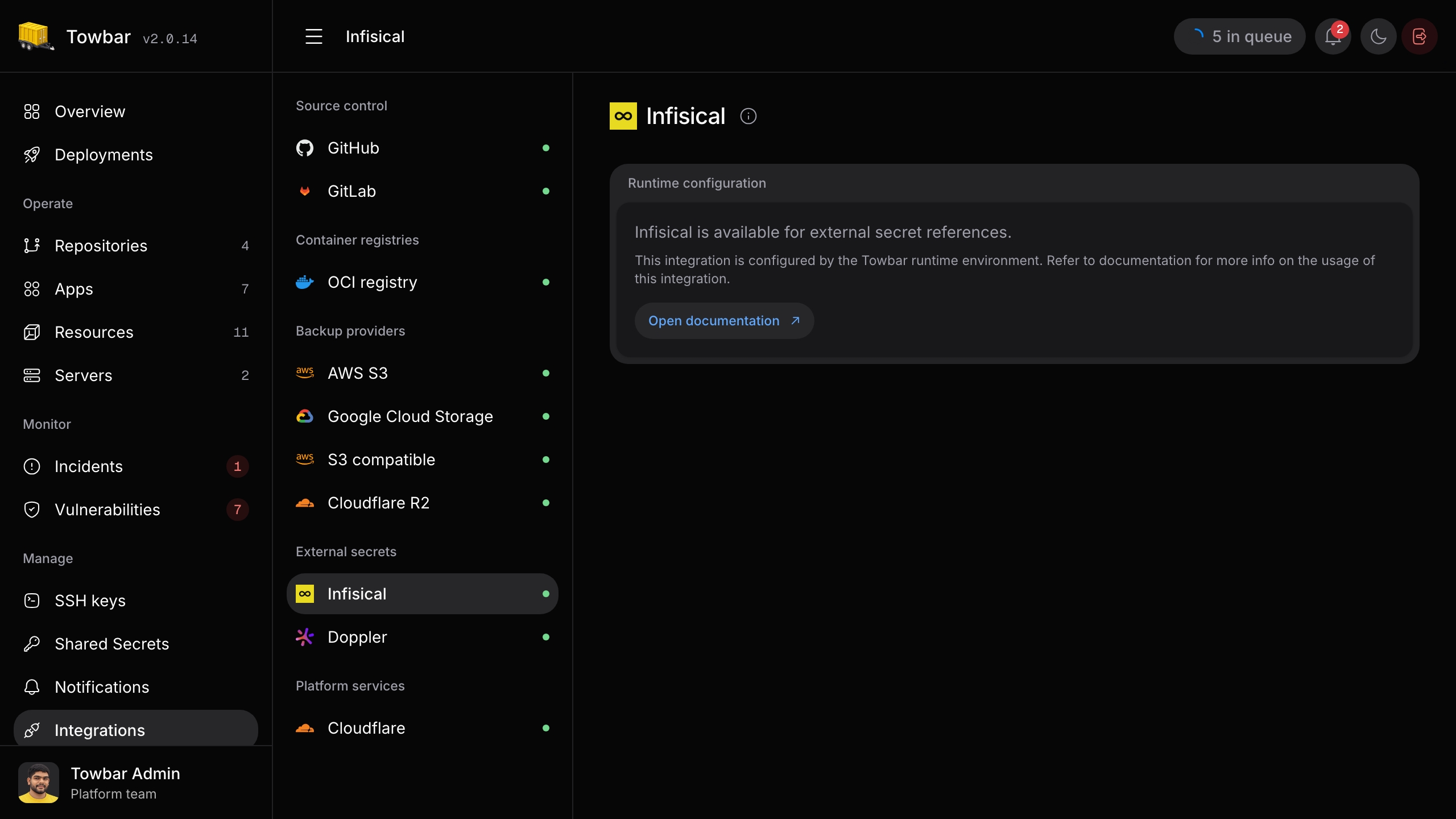Click the Deployments rocket icon

(32, 155)
